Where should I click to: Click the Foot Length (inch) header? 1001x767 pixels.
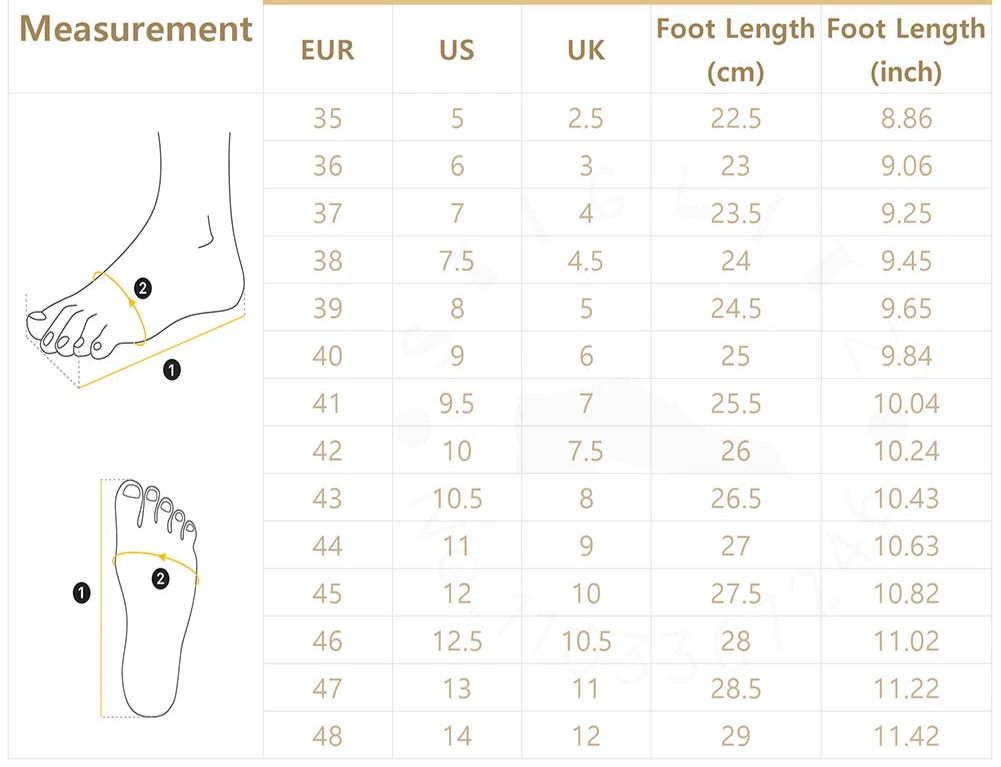pos(906,50)
